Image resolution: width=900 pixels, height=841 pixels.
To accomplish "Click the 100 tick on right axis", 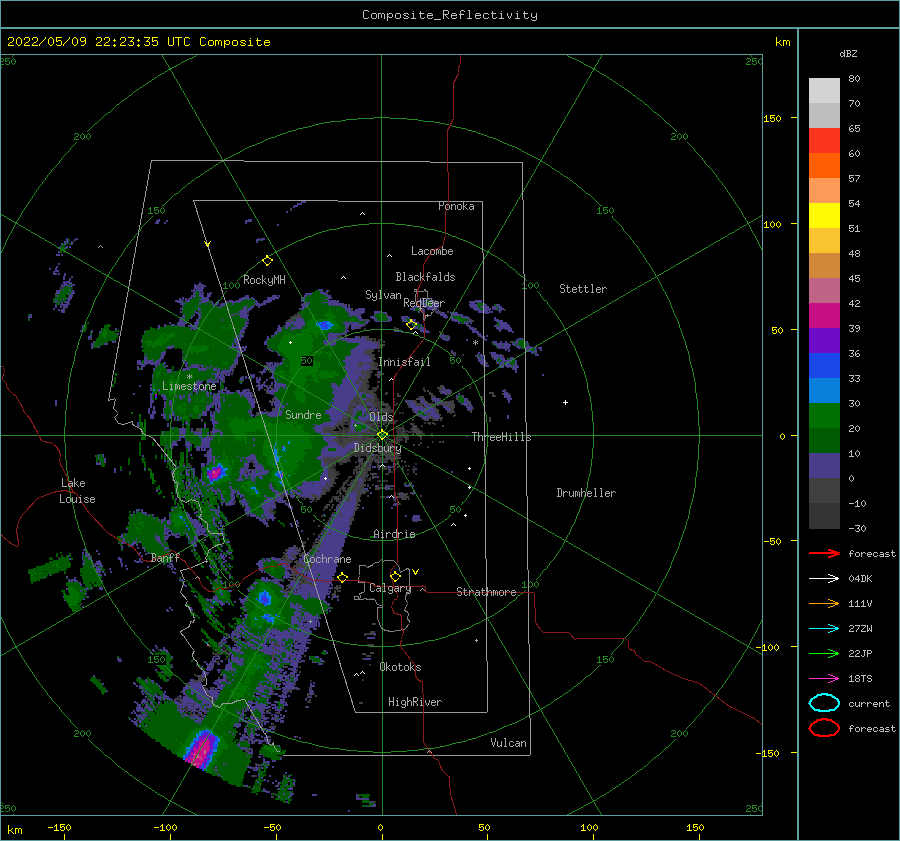I will [x=772, y=224].
